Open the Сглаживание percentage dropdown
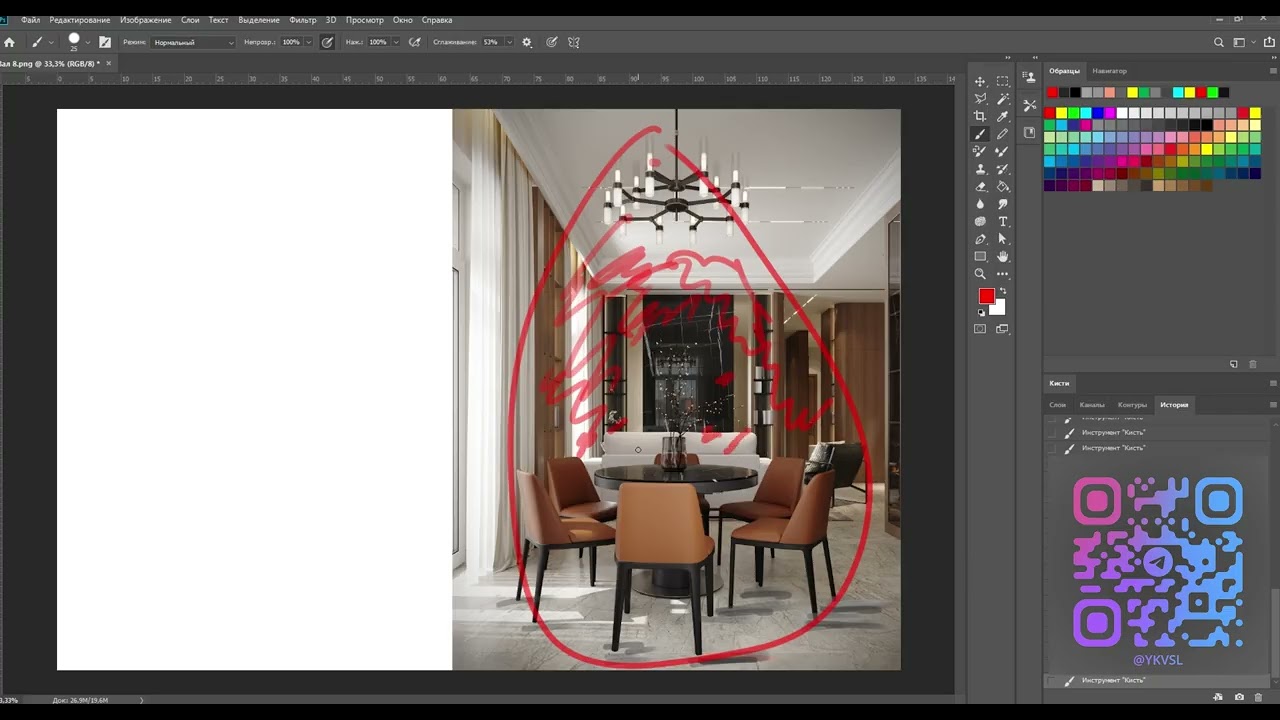 [x=510, y=42]
